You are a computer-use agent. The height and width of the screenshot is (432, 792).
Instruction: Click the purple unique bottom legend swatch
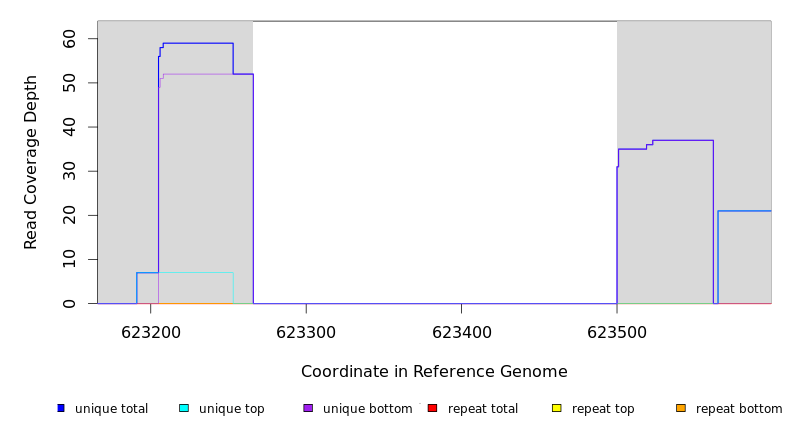308,408
